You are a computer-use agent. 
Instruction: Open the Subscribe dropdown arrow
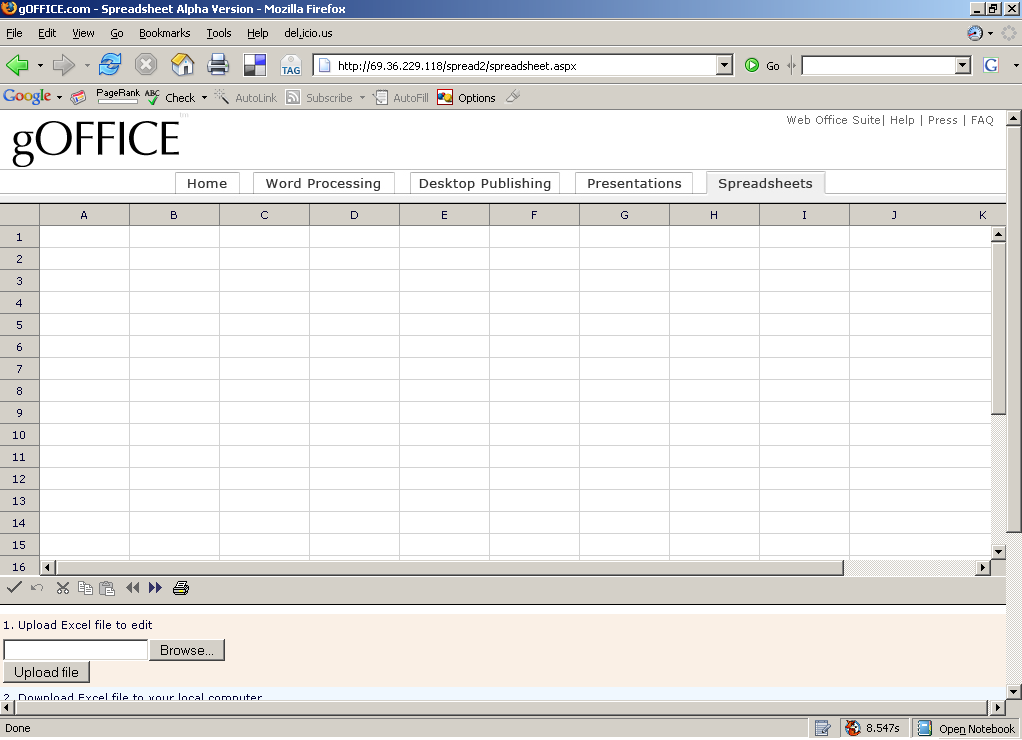click(x=362, y=97)
